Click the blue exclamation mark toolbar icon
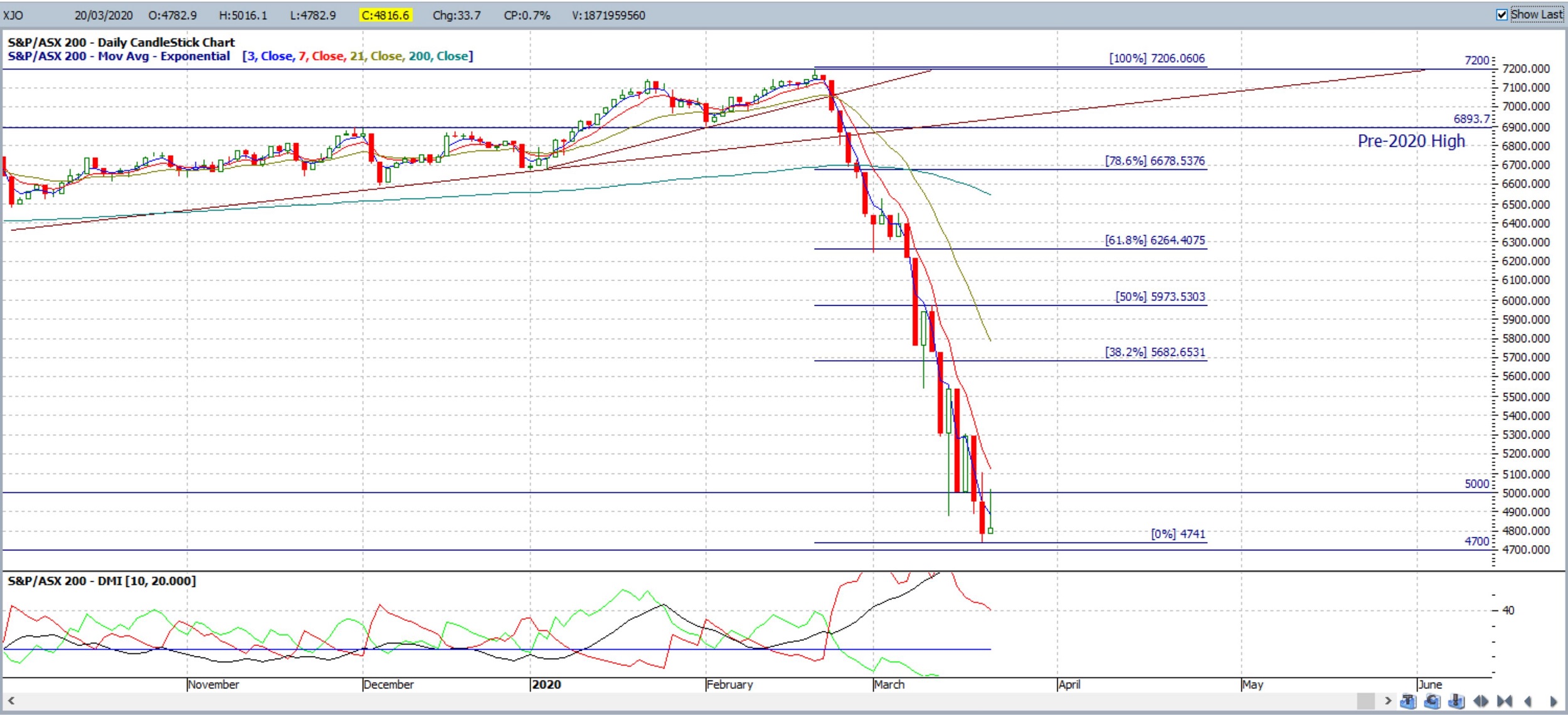Screen dimensions: 1568x715 pos(1456,701)
